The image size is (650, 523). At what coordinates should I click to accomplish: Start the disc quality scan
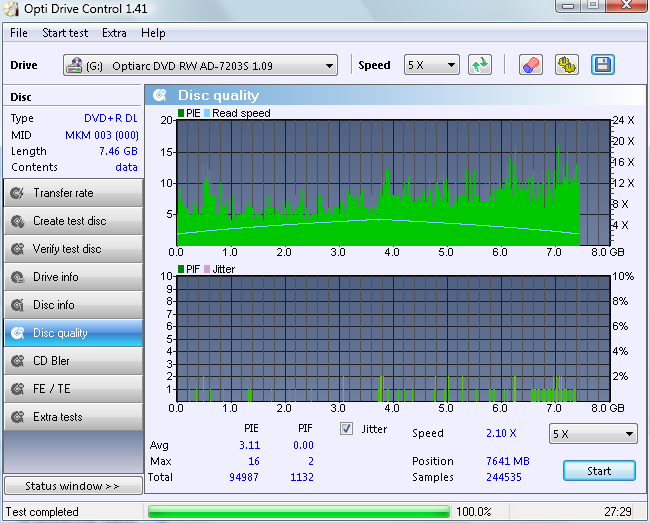599,471
